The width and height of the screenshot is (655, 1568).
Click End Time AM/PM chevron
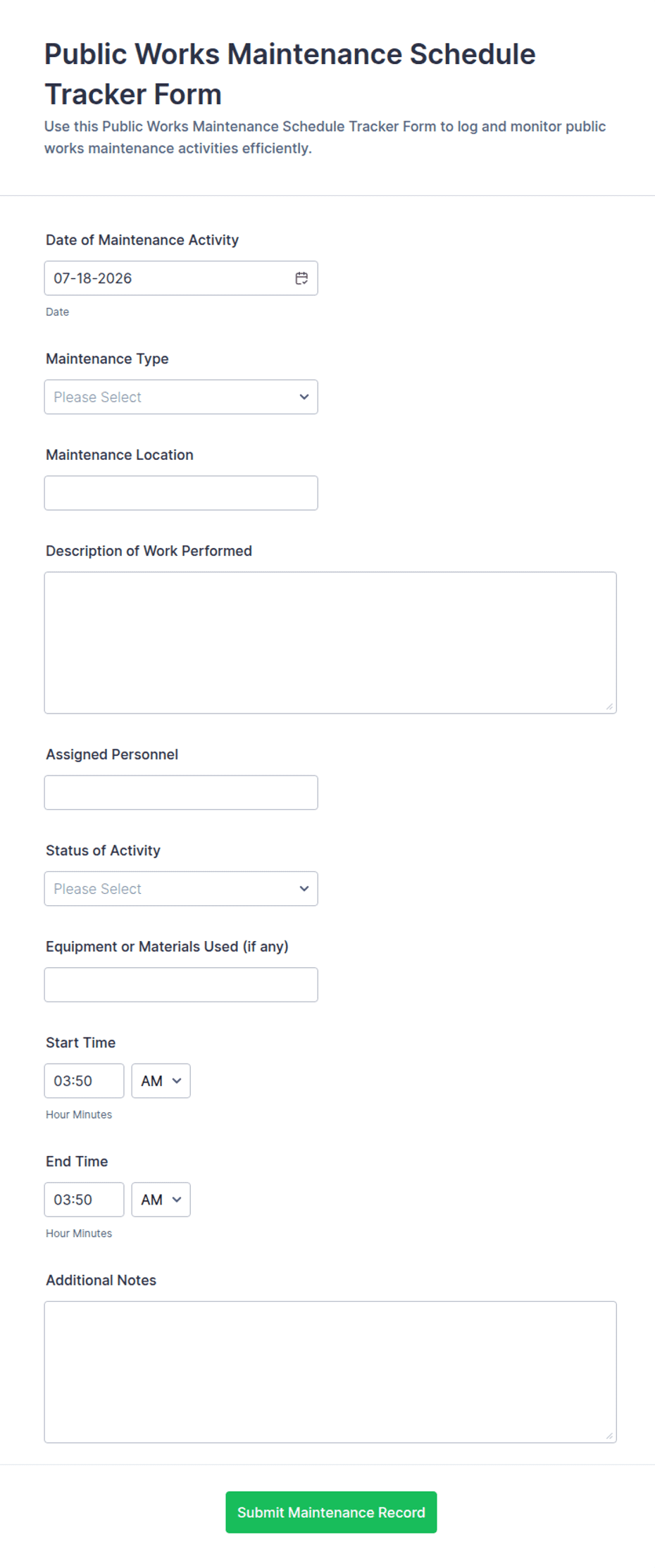tap(177, 1200)
